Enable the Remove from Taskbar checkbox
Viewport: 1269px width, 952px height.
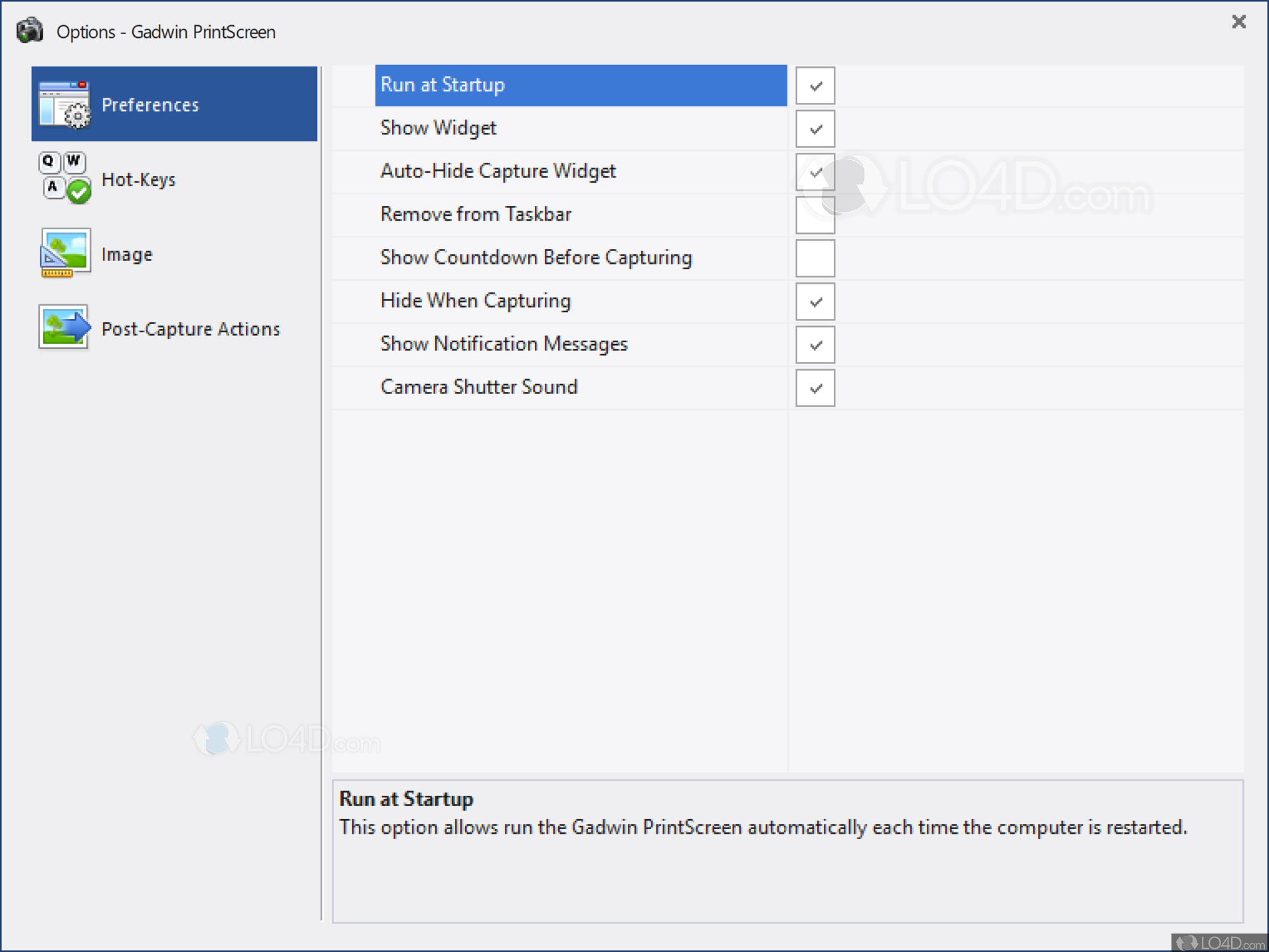[815, 215]
